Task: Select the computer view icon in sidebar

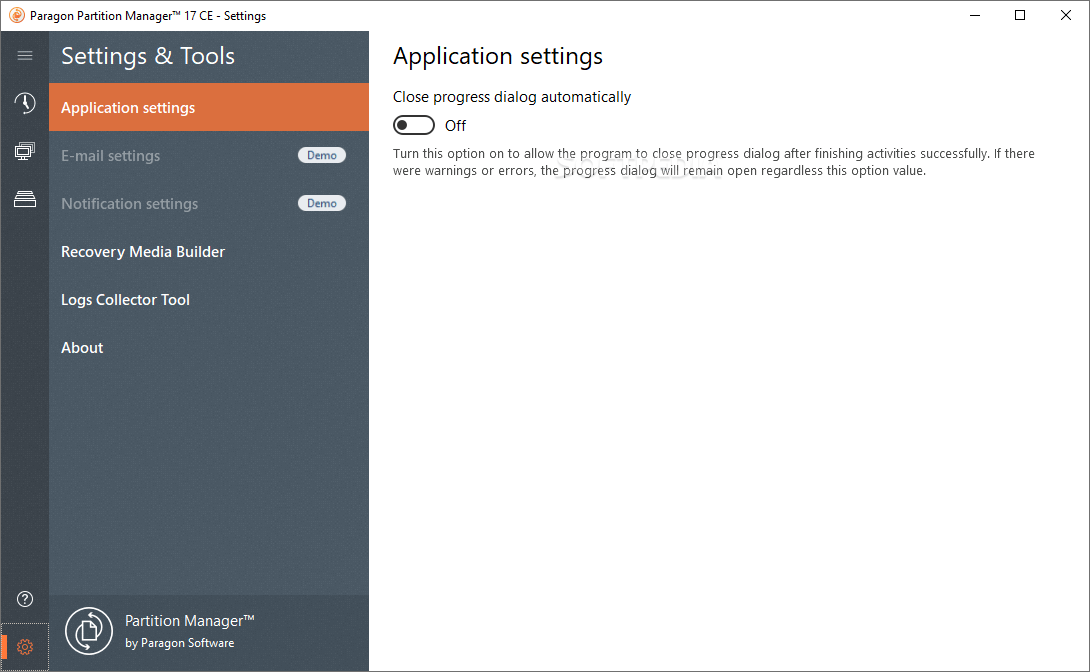Action: pyautogui.click(x=24, y=151)
